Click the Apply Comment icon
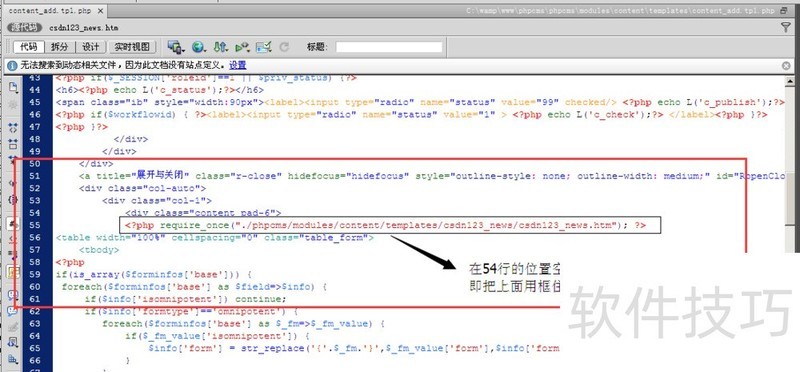Viewport: 800px width, 372px height. [x=13, y=295]
